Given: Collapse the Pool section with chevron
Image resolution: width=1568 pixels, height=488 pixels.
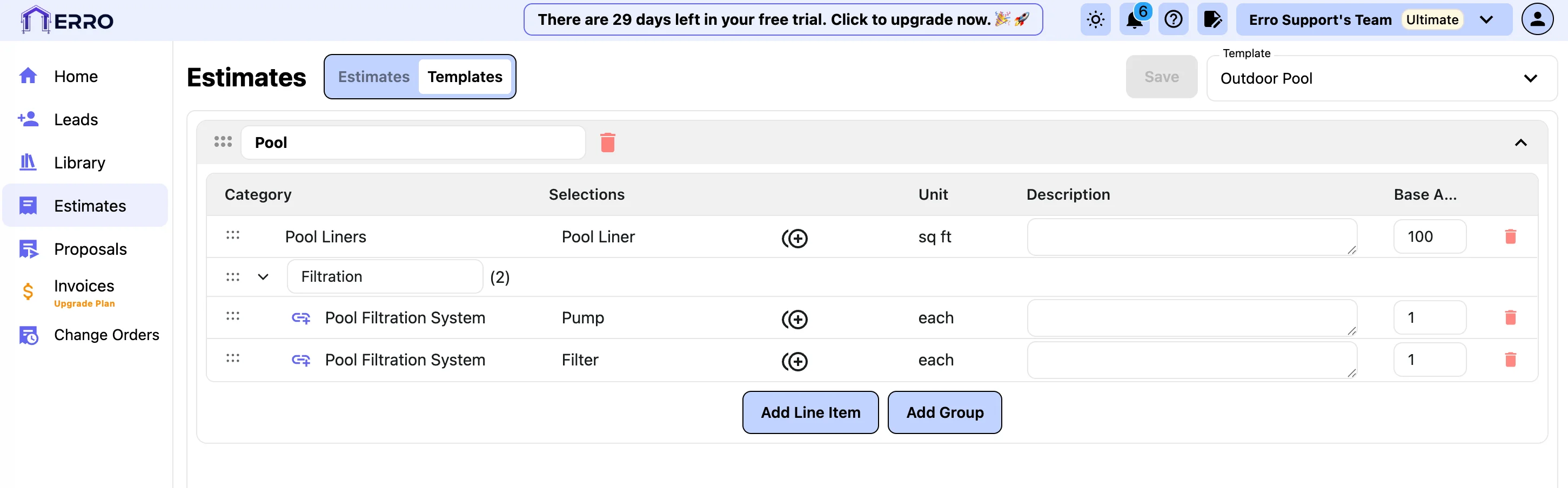Looking at the screenshot, I should [x=1520, y=143].
